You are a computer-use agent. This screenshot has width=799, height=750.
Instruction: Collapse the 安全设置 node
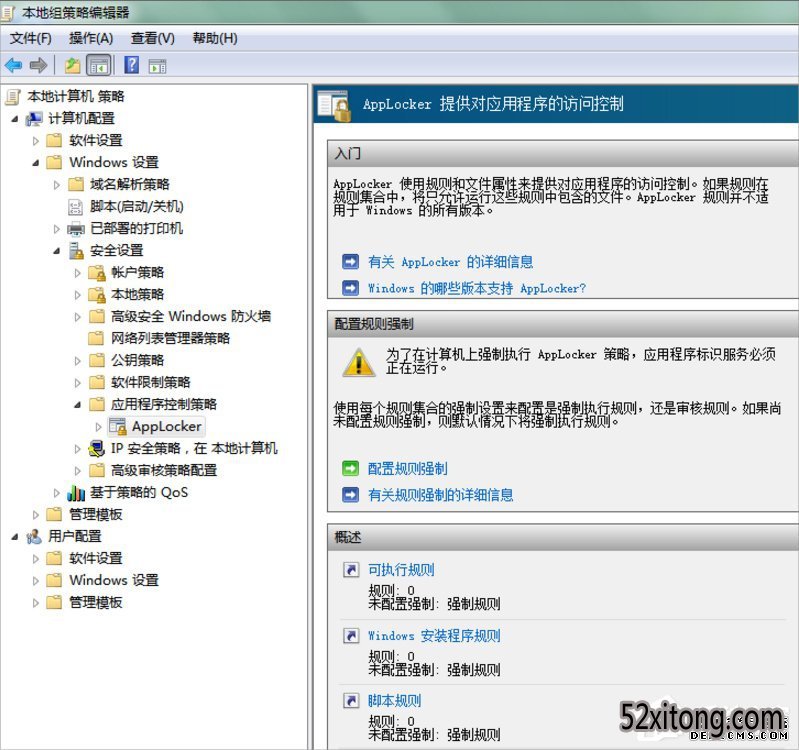pyautogui.click(x=57, y=251)
